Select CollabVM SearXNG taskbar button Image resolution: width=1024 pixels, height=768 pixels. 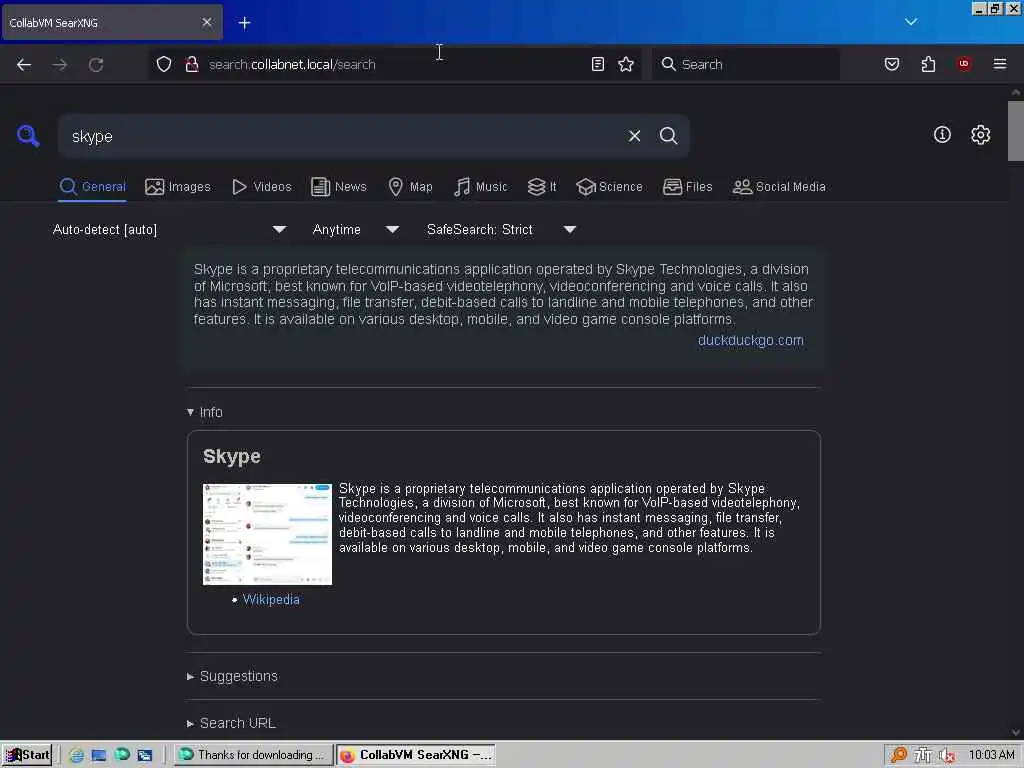pos(416,755)
